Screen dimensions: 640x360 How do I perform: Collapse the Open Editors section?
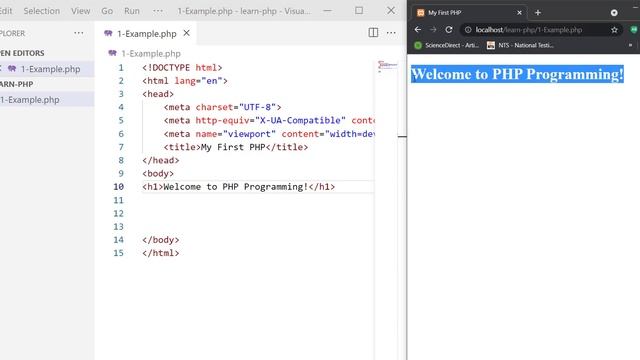click(x=22, y=53)
